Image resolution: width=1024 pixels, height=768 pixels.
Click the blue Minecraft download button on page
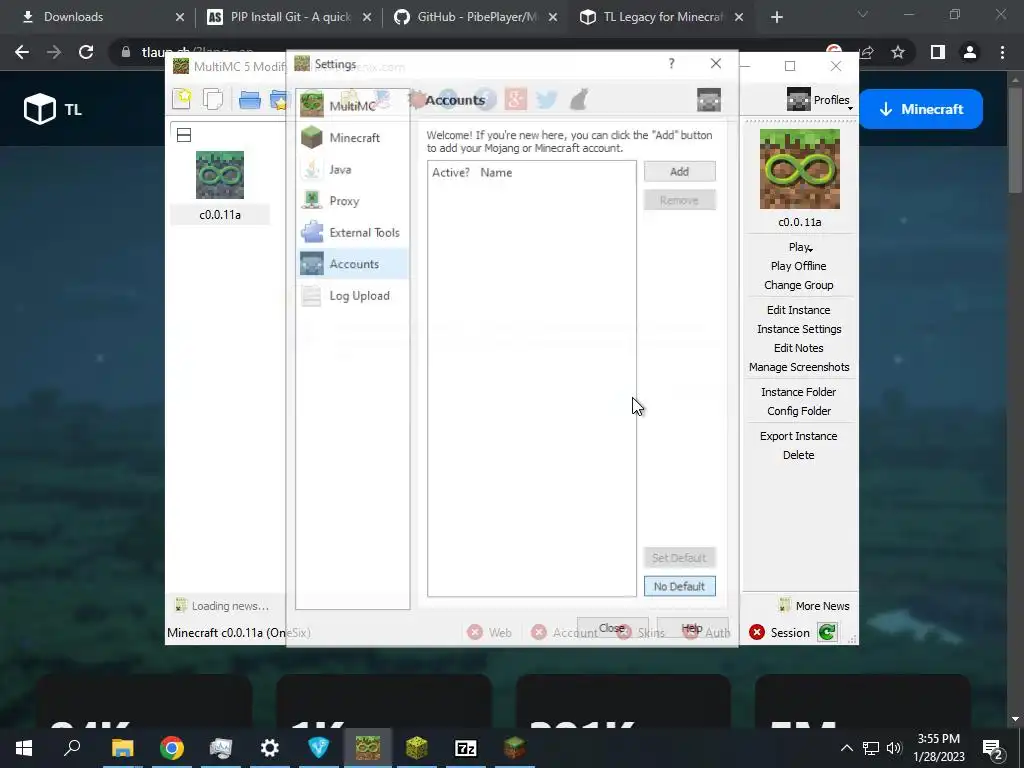coord(921,109)
